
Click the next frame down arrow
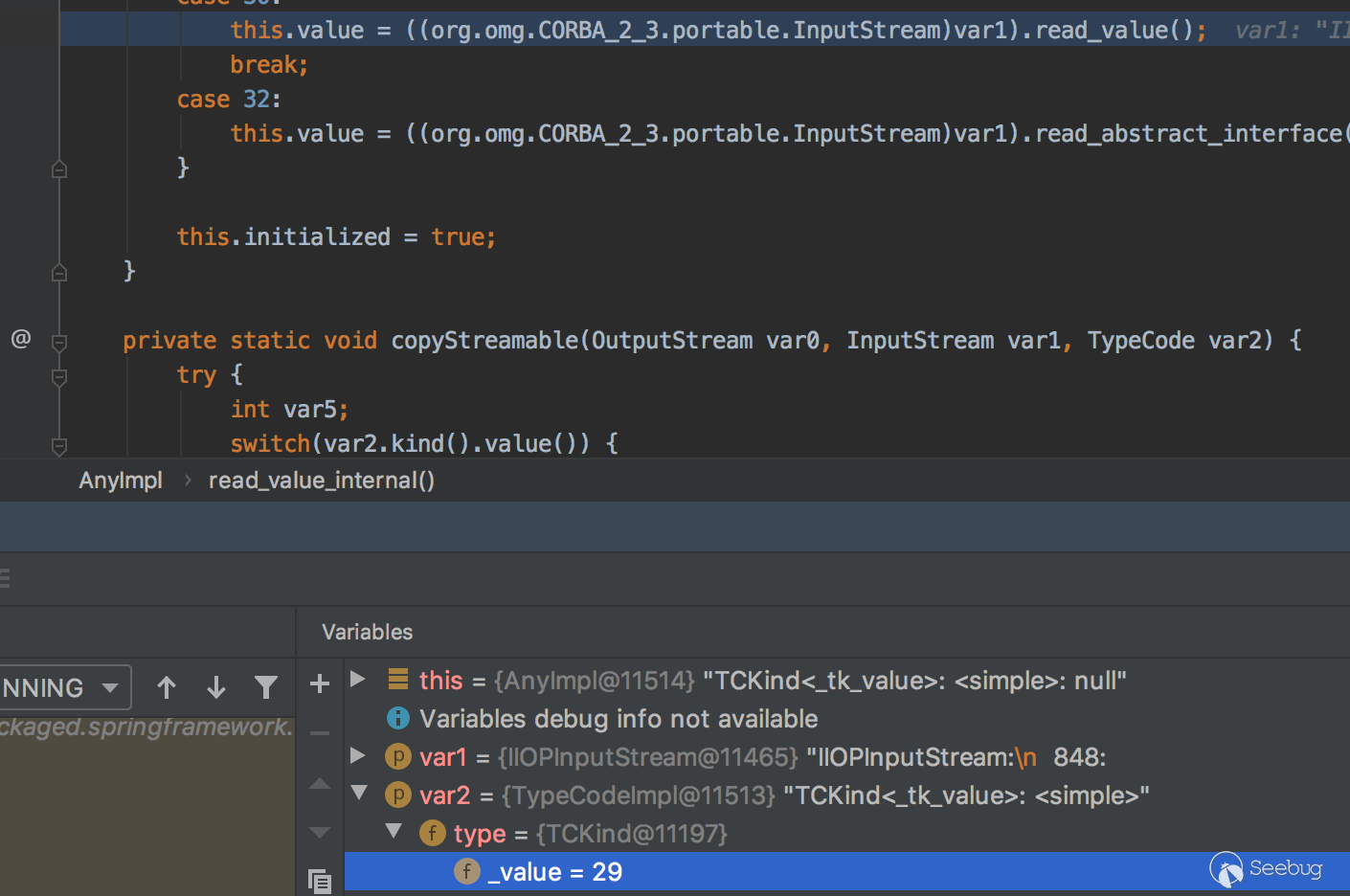tap(216, 687)
